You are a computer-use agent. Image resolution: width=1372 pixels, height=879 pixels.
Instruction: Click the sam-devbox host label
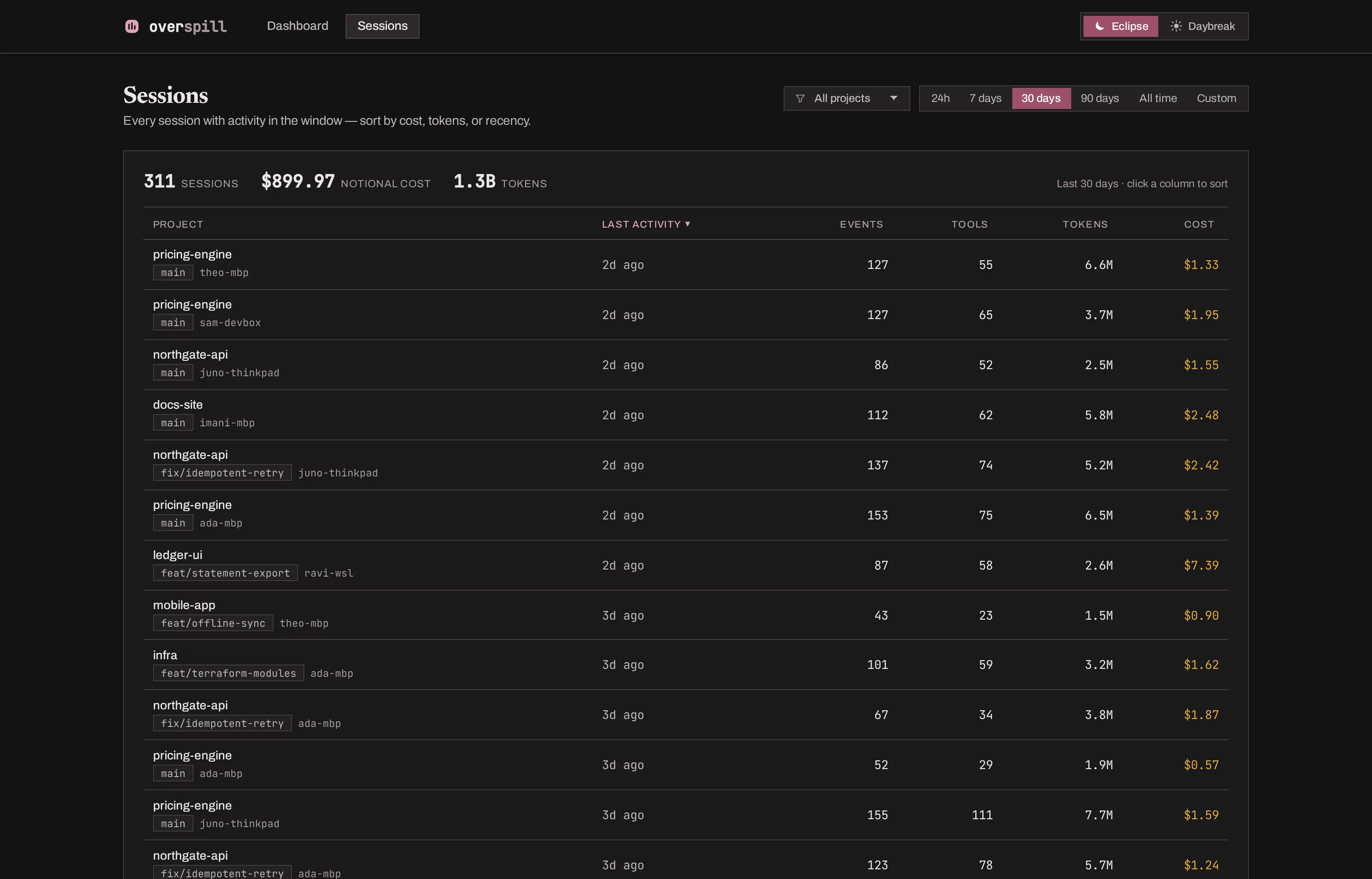[x=230, y=323]
